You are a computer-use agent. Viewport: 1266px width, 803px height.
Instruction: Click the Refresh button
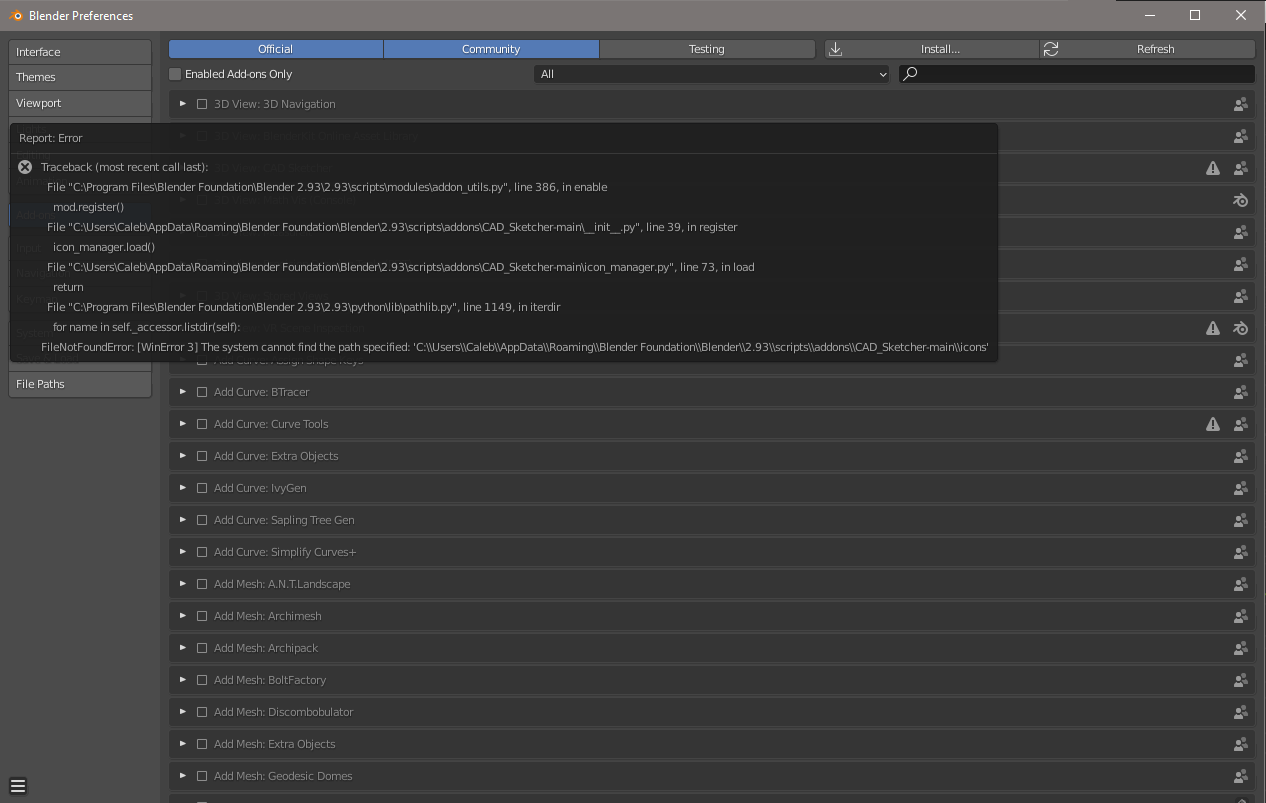[1147, 49]
